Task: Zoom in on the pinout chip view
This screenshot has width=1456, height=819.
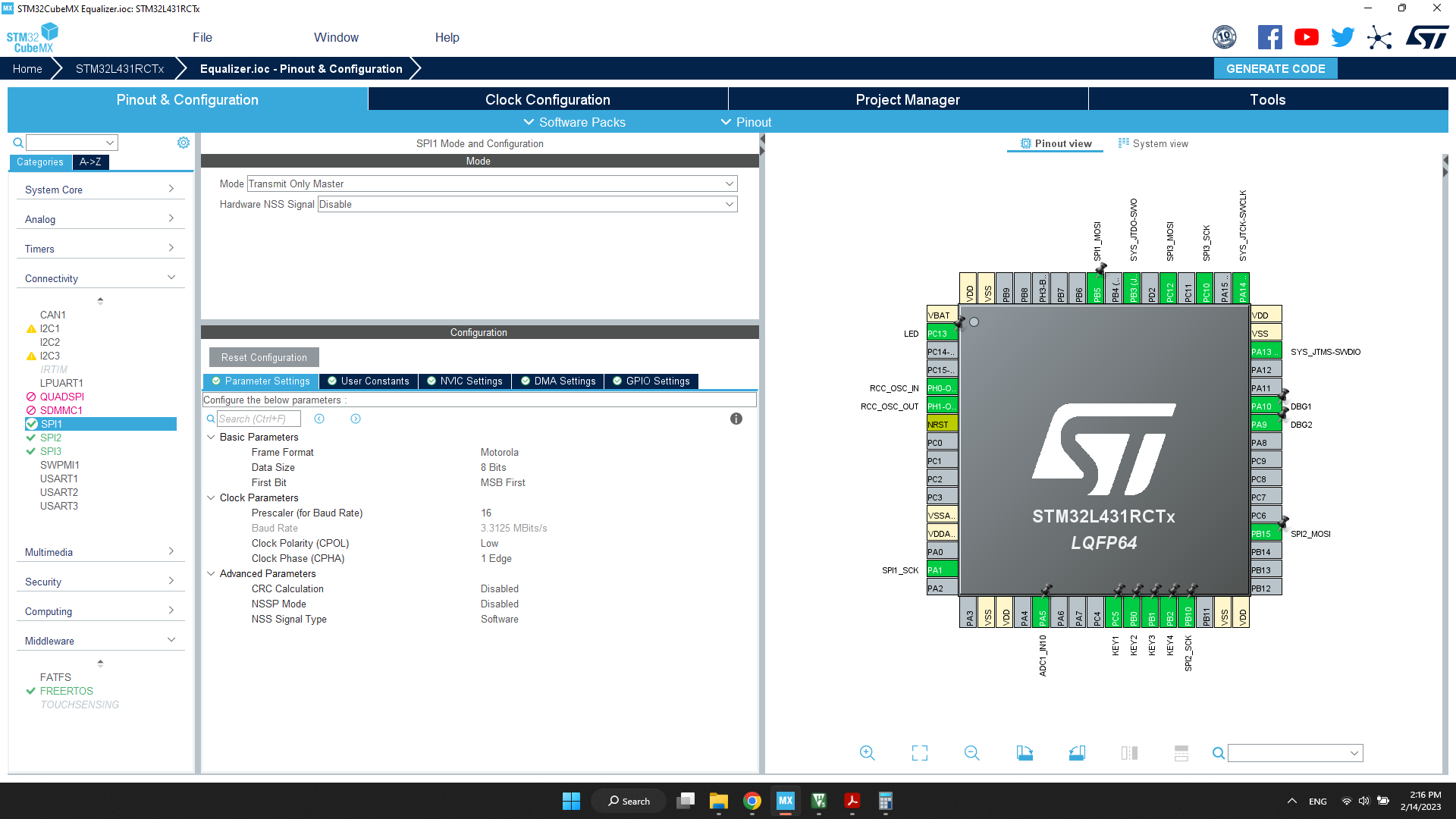Action: [868, 753]
